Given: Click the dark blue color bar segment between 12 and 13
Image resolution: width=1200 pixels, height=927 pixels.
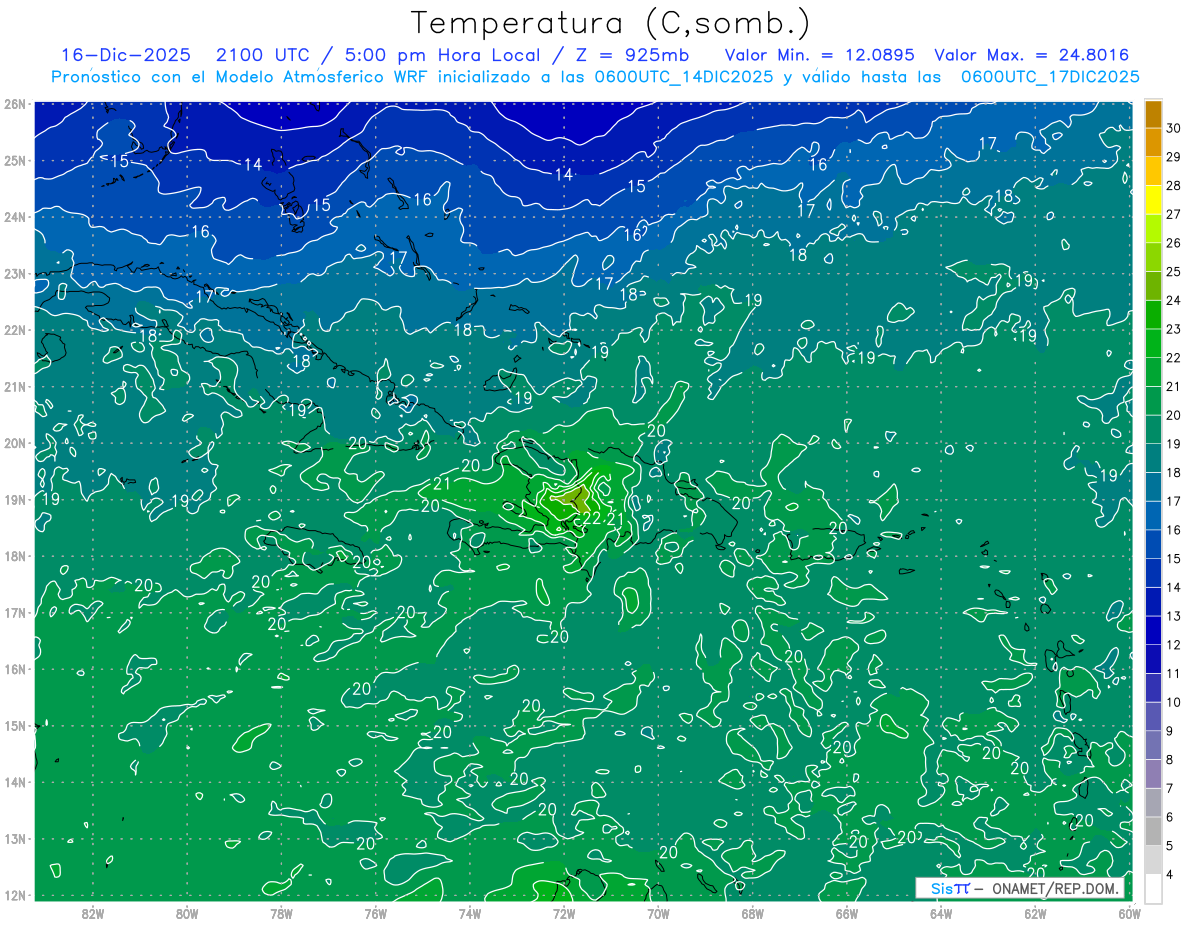Looking at the screenshot, I should (x=1153, y=631).
